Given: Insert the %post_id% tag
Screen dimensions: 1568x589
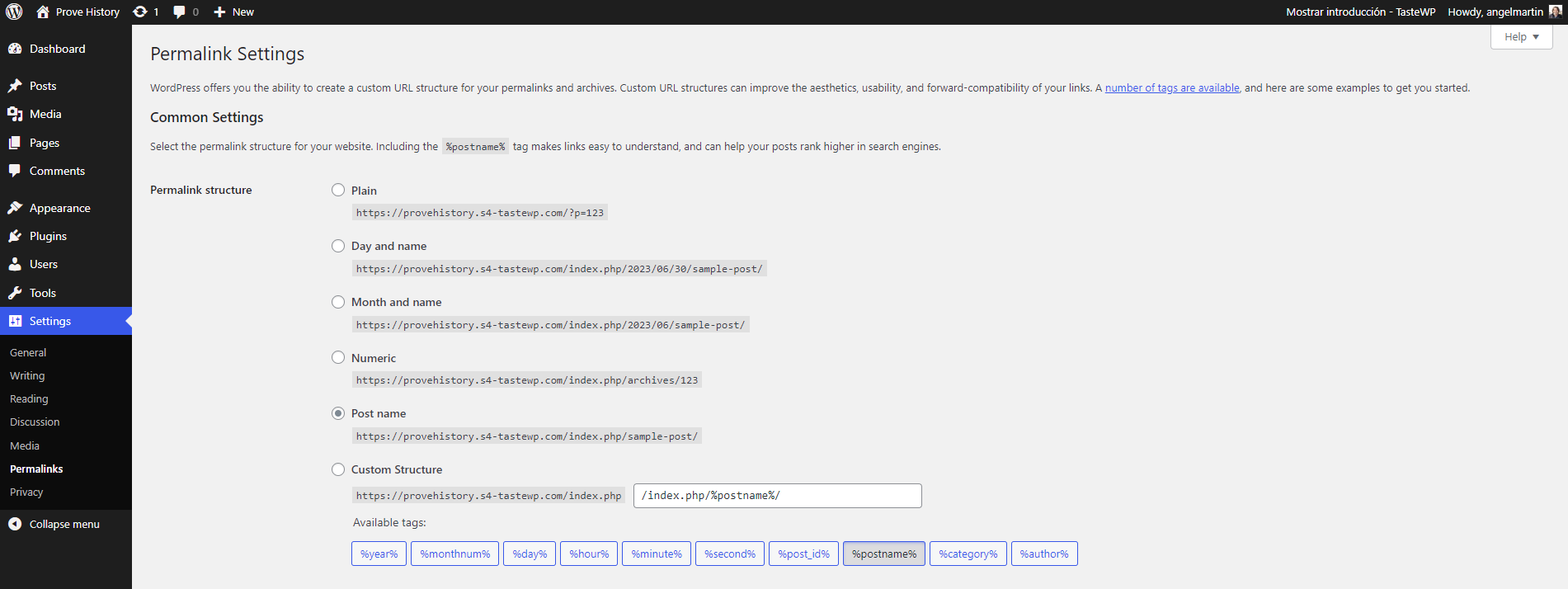Looking at the screenshot, I should (x=804, y=554).
